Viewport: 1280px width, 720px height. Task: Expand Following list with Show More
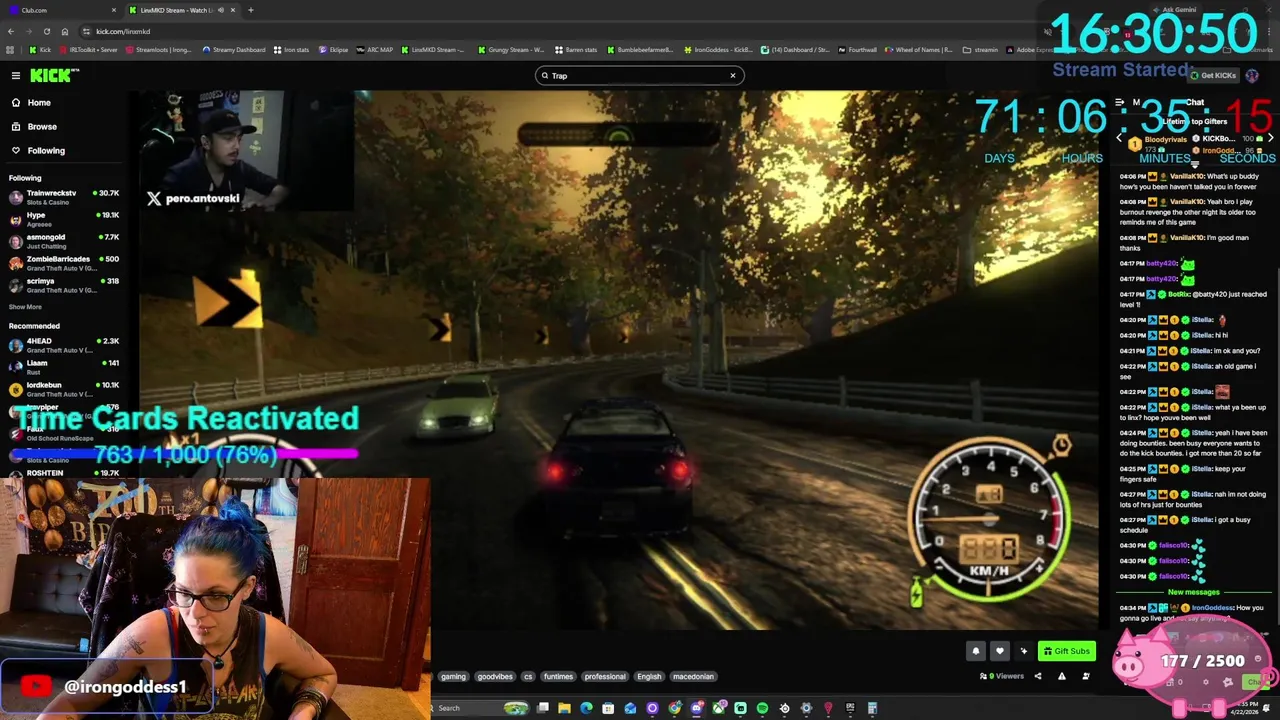(x=25, y=307)
